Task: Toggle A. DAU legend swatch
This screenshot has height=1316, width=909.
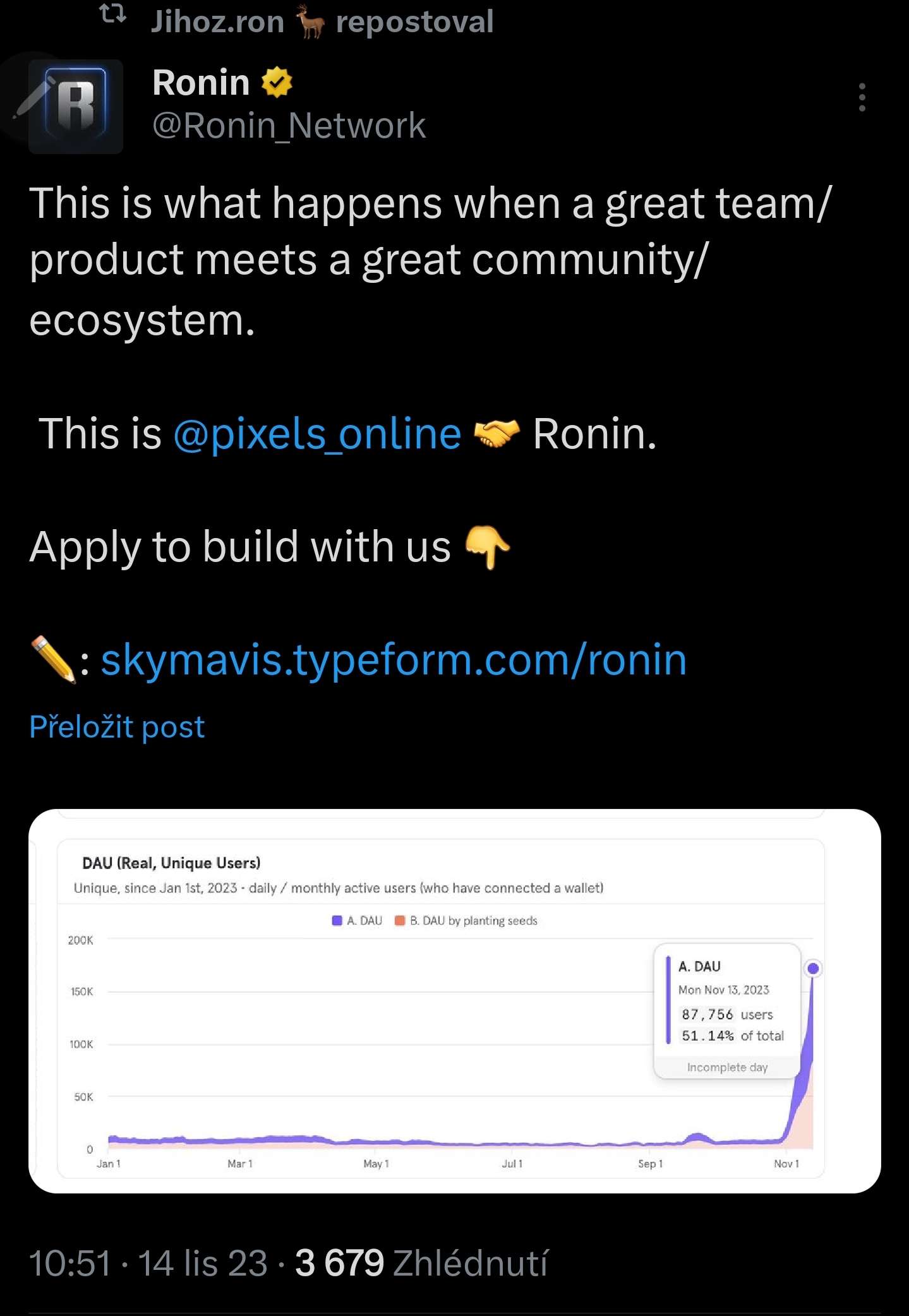Action: click(x=337, y=921)
